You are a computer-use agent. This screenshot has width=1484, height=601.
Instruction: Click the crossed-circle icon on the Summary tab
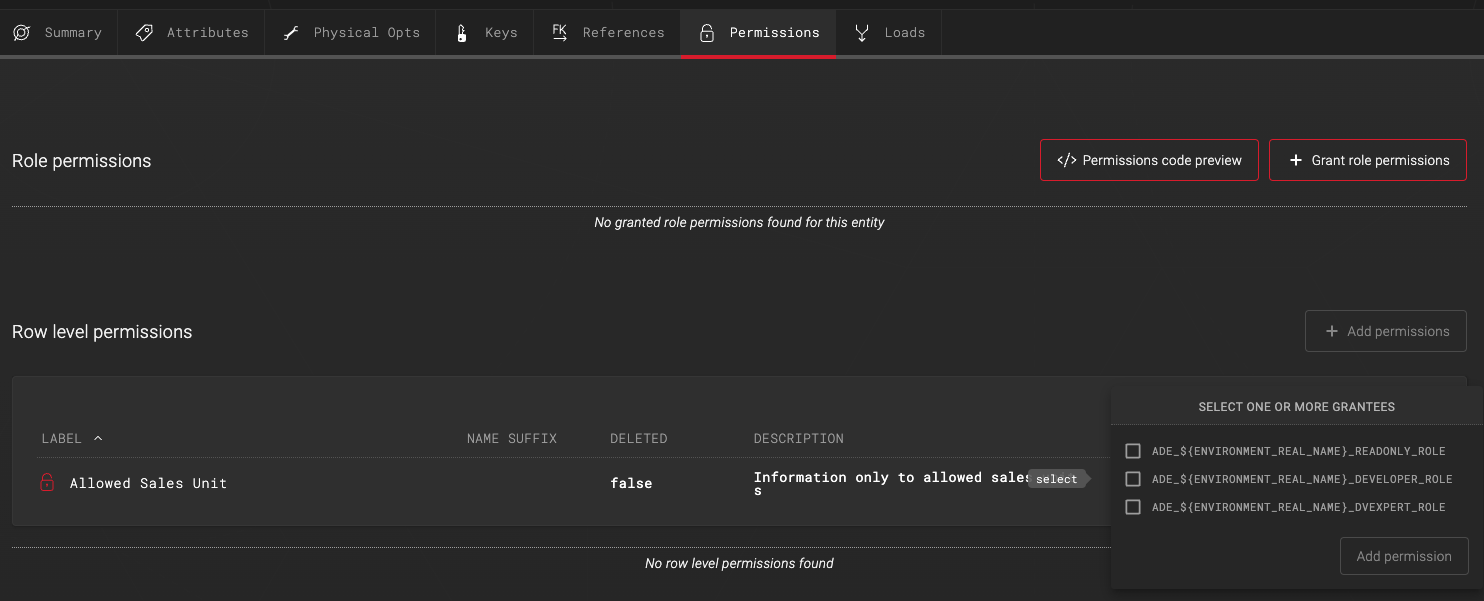[x=21, y=32]
